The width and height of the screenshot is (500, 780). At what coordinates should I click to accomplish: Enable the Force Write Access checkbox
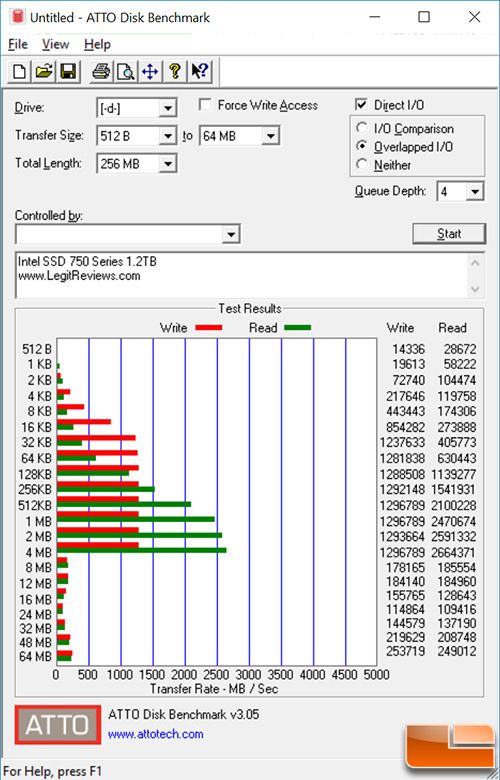204,104
